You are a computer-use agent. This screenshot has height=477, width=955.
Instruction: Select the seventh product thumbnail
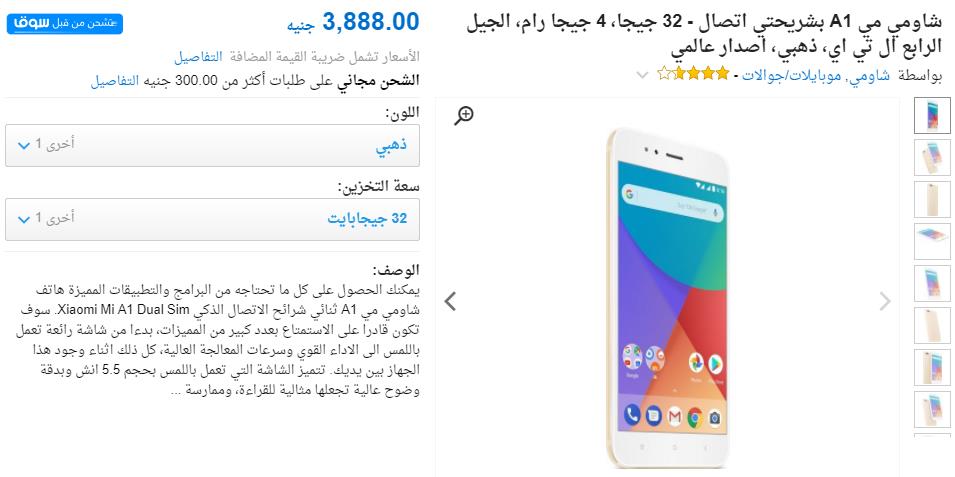click(932, 368)
